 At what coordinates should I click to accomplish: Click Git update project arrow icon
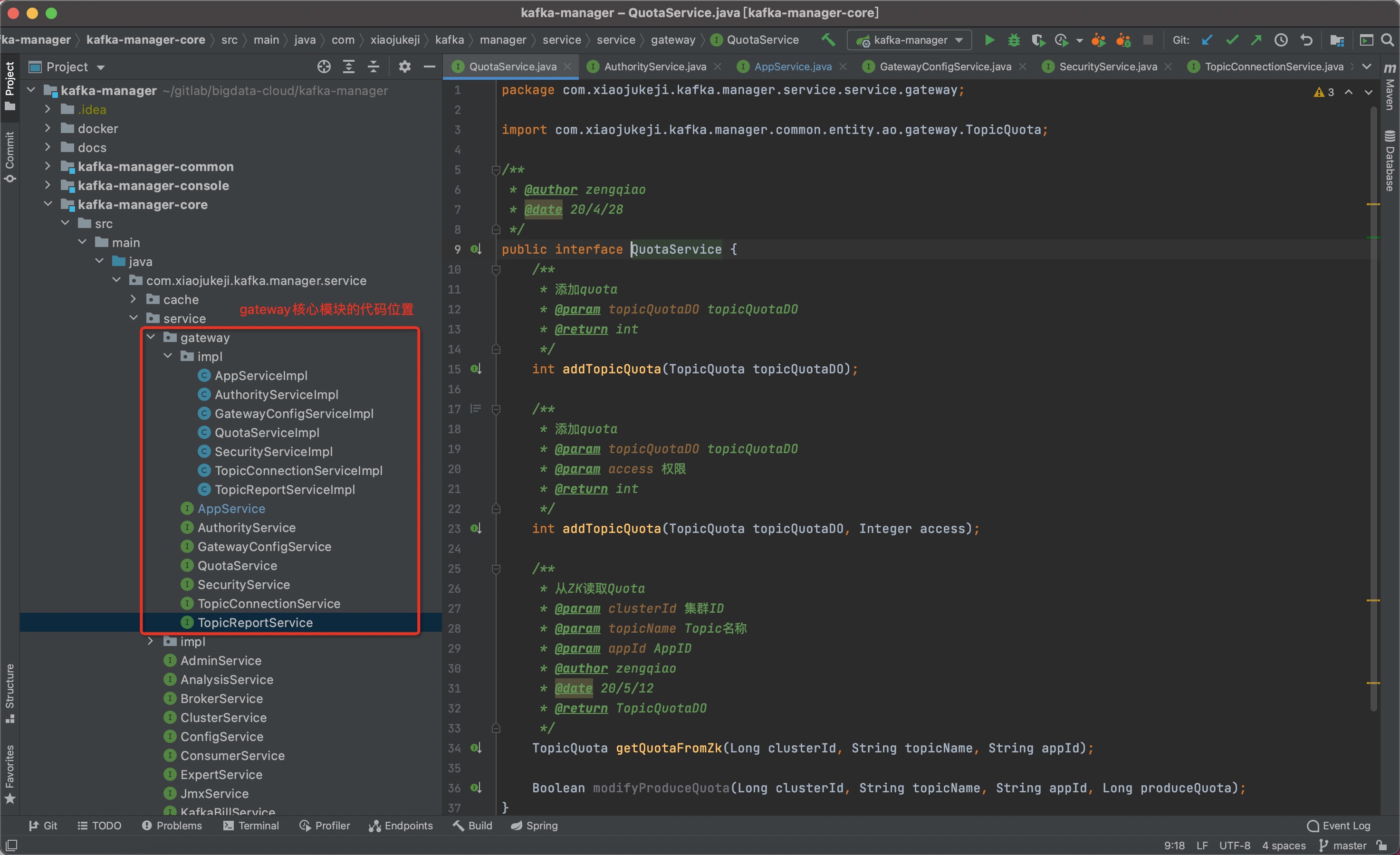[1208, 40]
